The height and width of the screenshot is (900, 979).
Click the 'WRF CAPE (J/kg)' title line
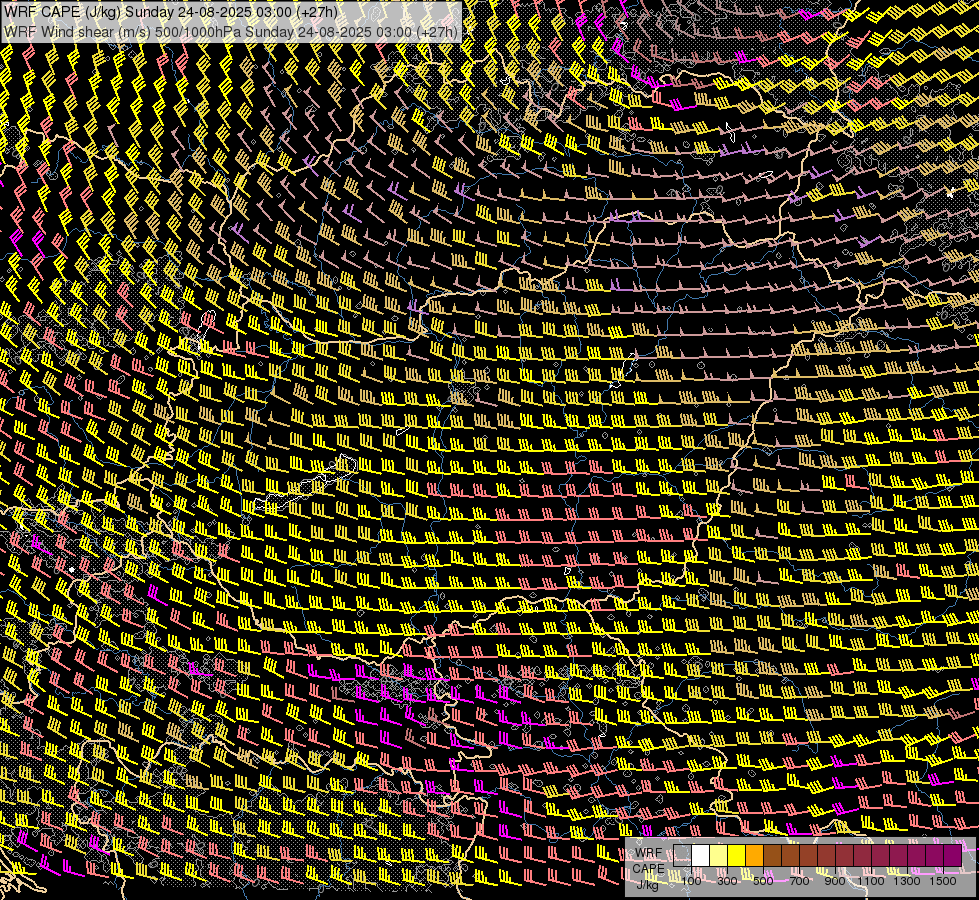coord(171,12)
